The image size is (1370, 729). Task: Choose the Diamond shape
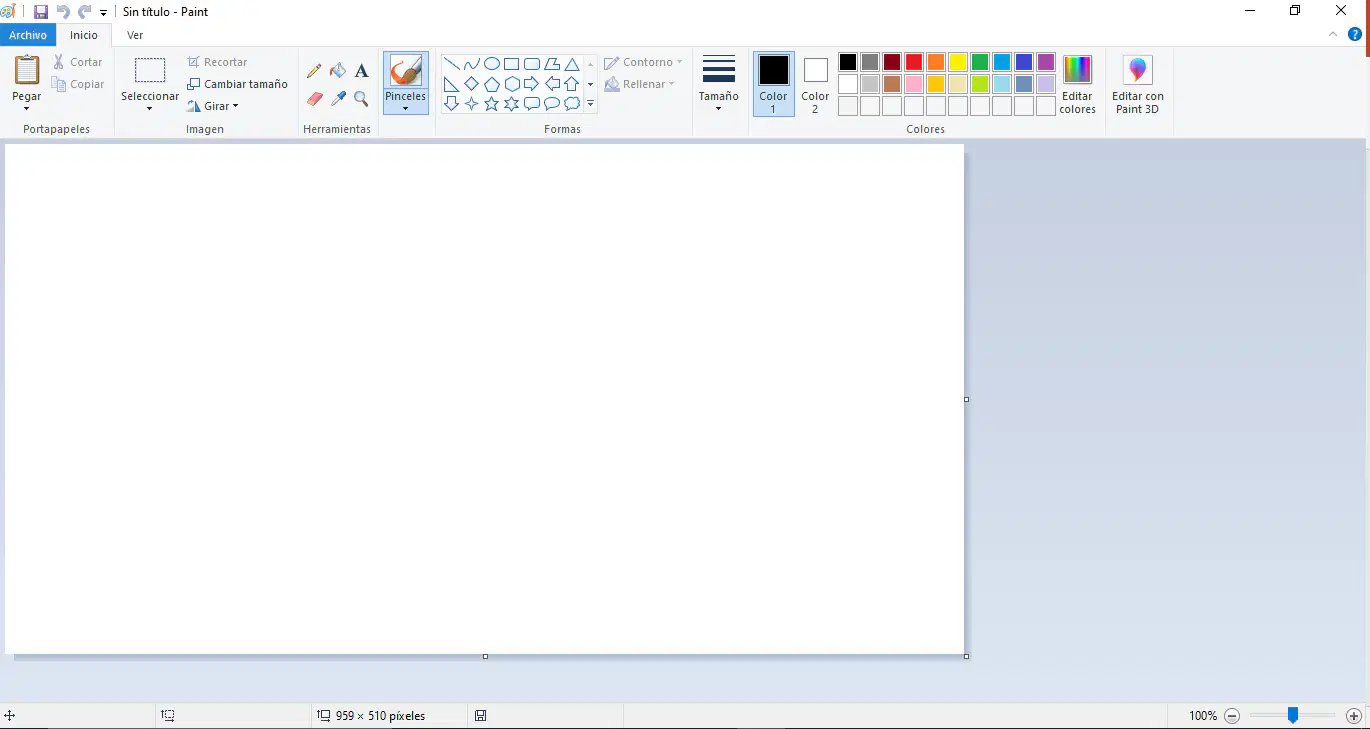pos(472,84)
